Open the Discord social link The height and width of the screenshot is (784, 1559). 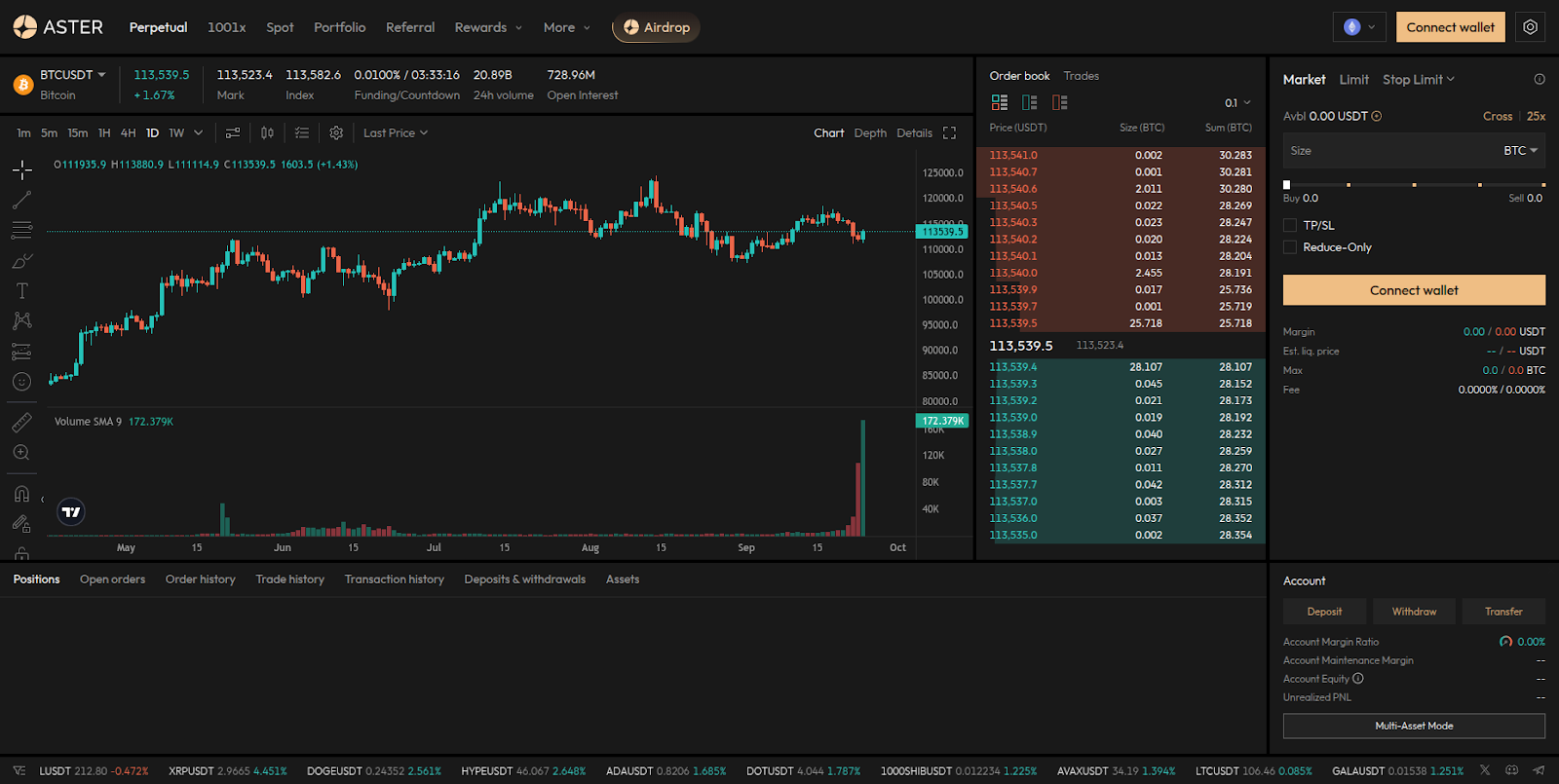coord(1512,770)
